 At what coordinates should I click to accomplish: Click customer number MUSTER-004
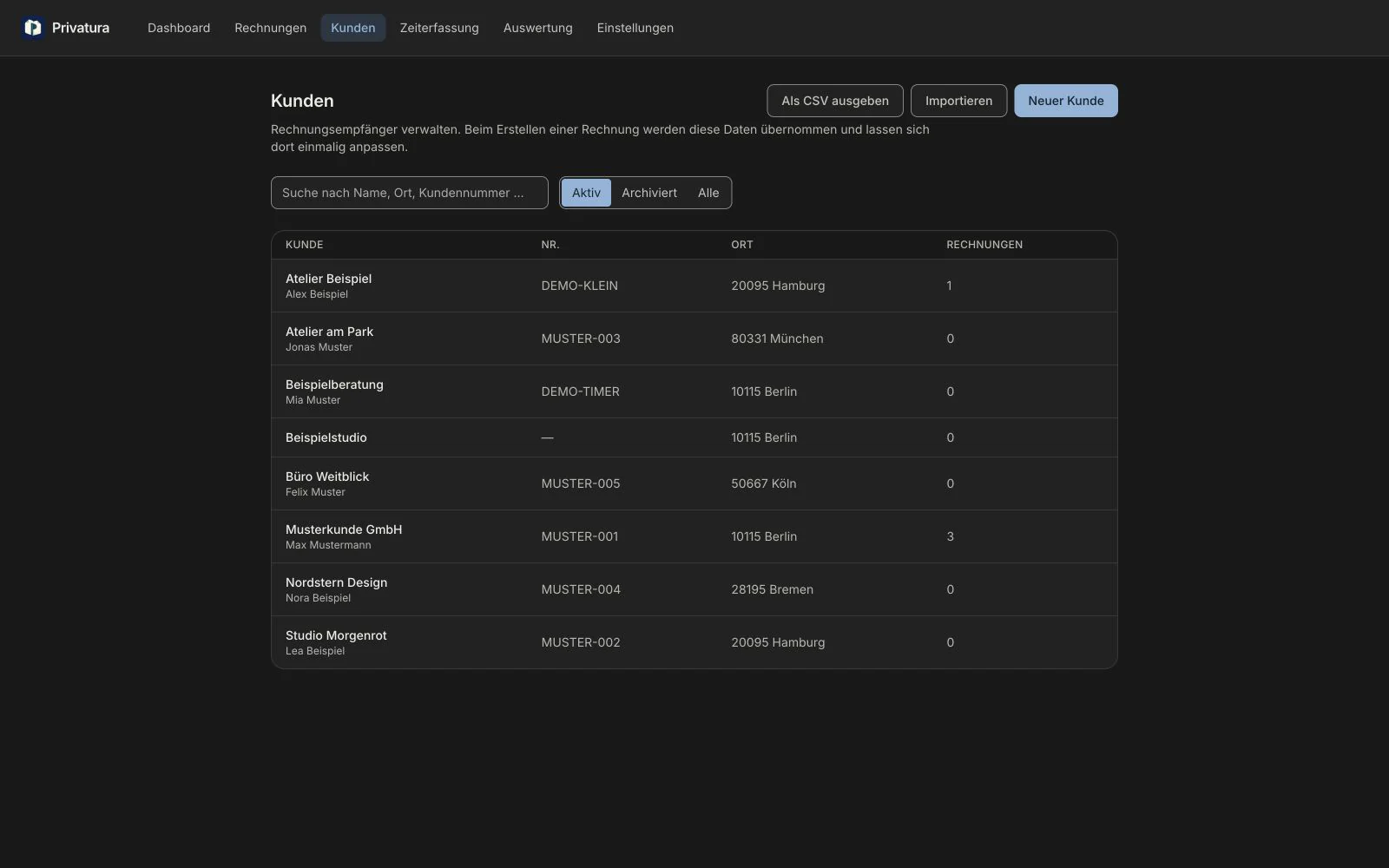(x=581, y=589)
